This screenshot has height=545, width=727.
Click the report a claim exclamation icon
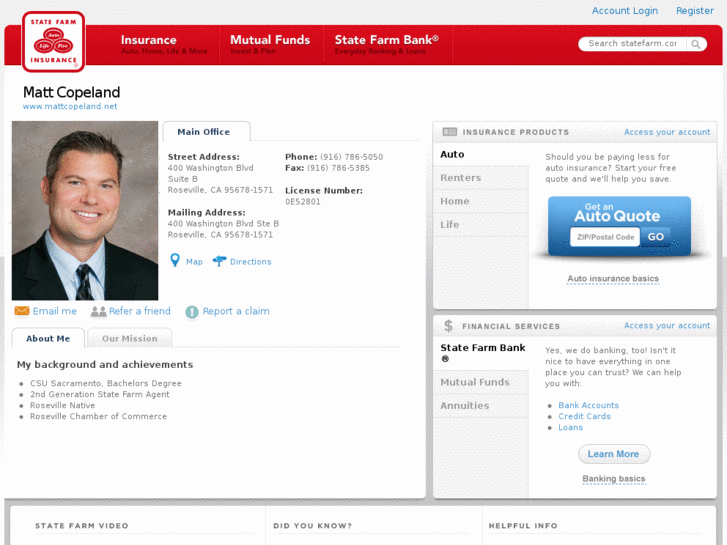pyautogui.click(x=191, y=312)
